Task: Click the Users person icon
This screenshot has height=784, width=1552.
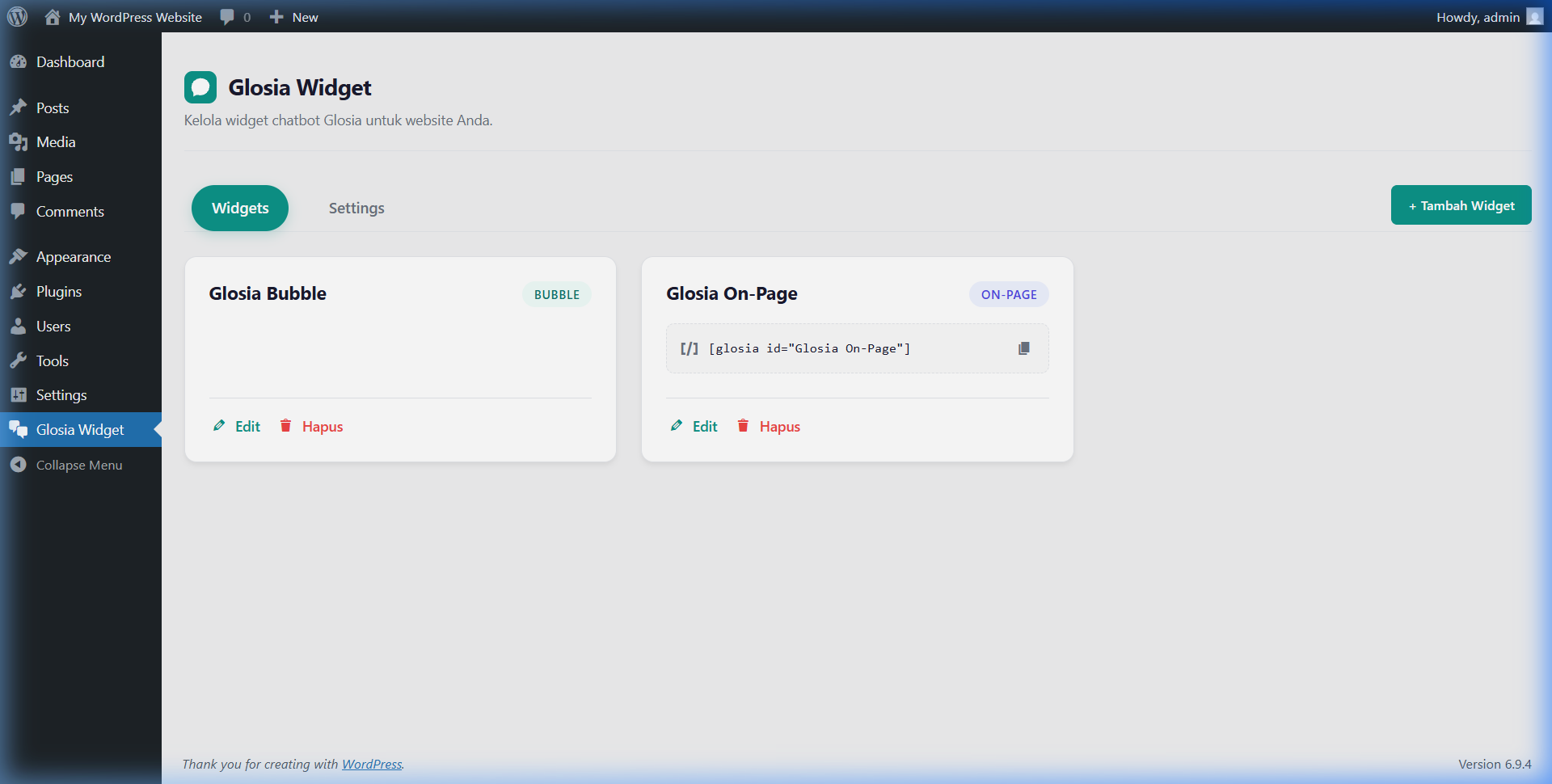Action: coord(18,327)
